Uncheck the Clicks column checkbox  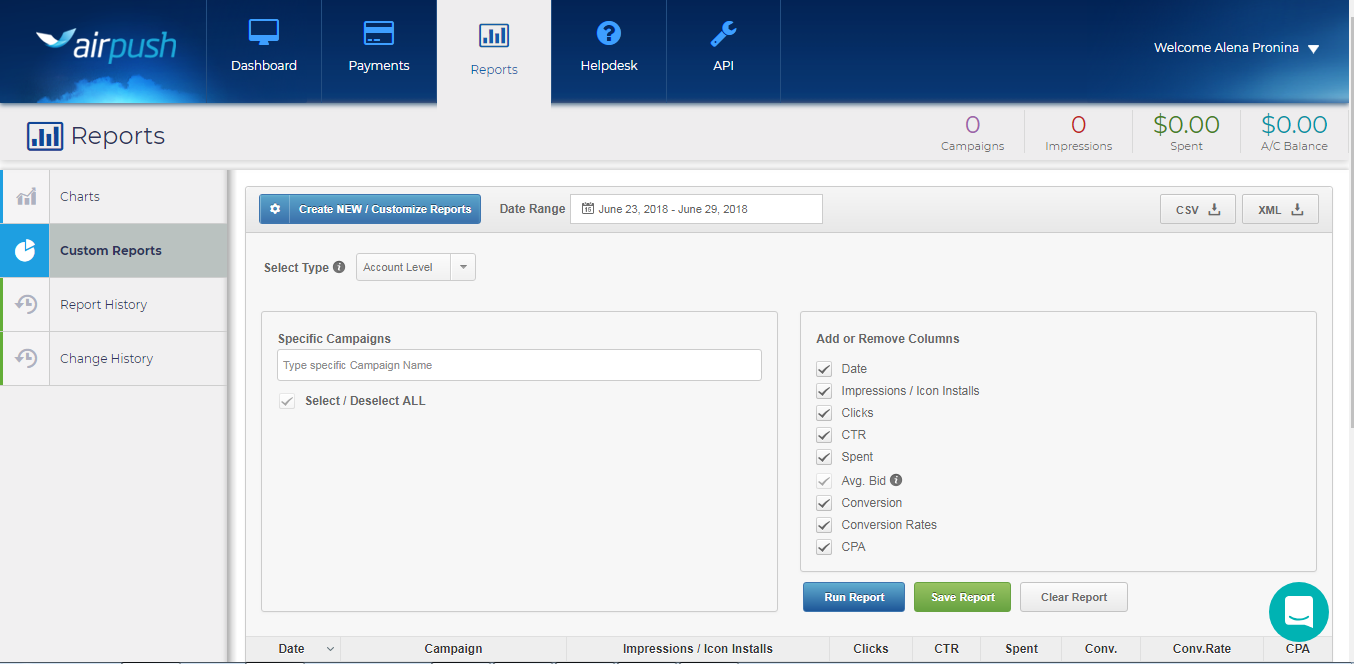click(824, 413)
